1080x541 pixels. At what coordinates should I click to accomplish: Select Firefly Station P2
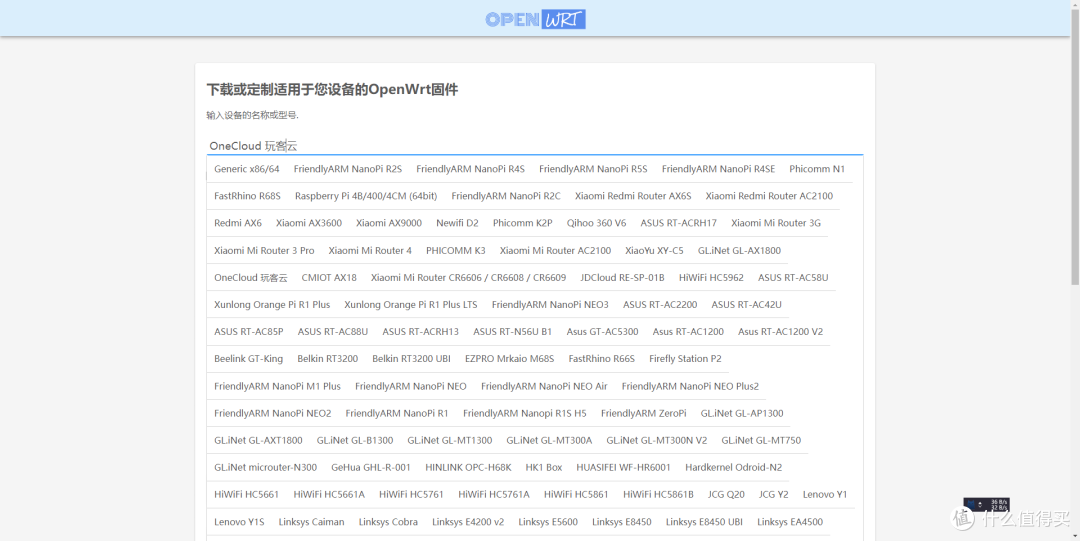click(685, 358)
